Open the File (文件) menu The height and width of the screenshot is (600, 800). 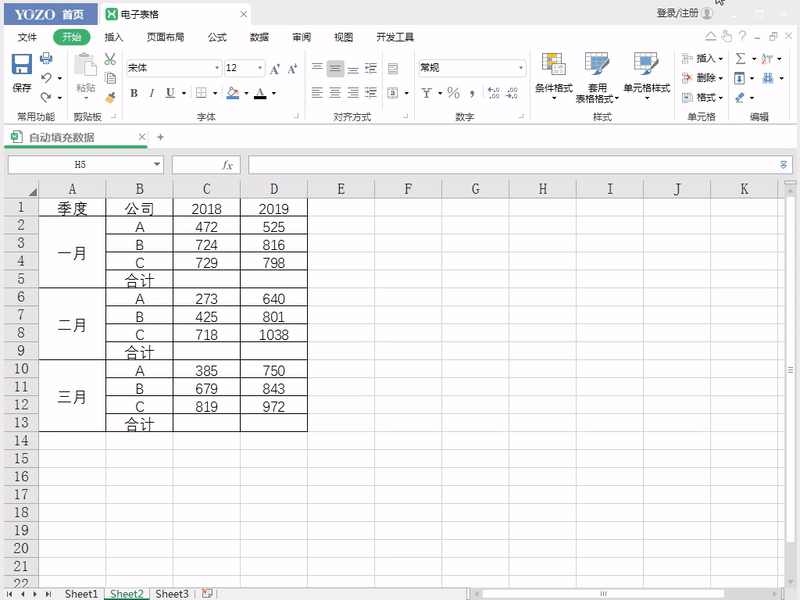pyautogui.click(x=27, y=37)
